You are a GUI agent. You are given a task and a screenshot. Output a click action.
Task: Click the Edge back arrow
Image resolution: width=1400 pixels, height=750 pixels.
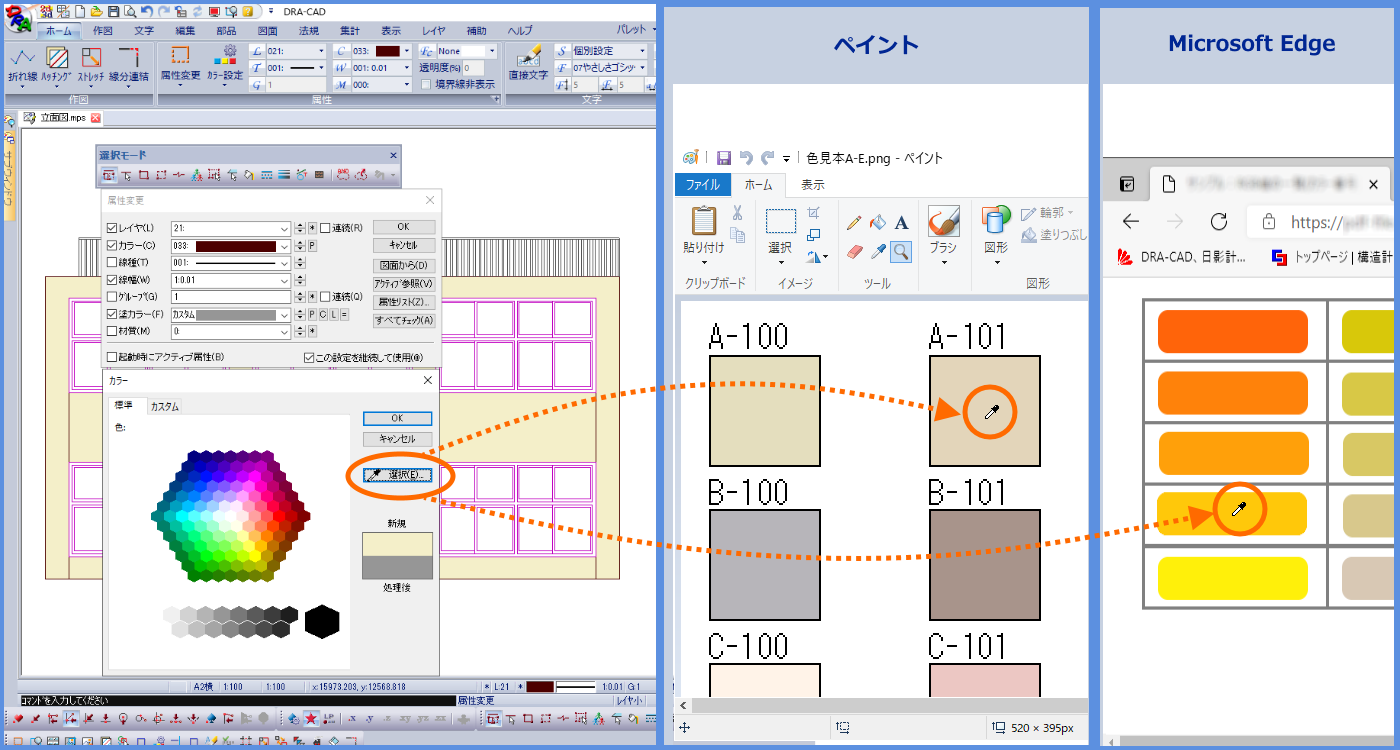click(x=1131, y=221)
